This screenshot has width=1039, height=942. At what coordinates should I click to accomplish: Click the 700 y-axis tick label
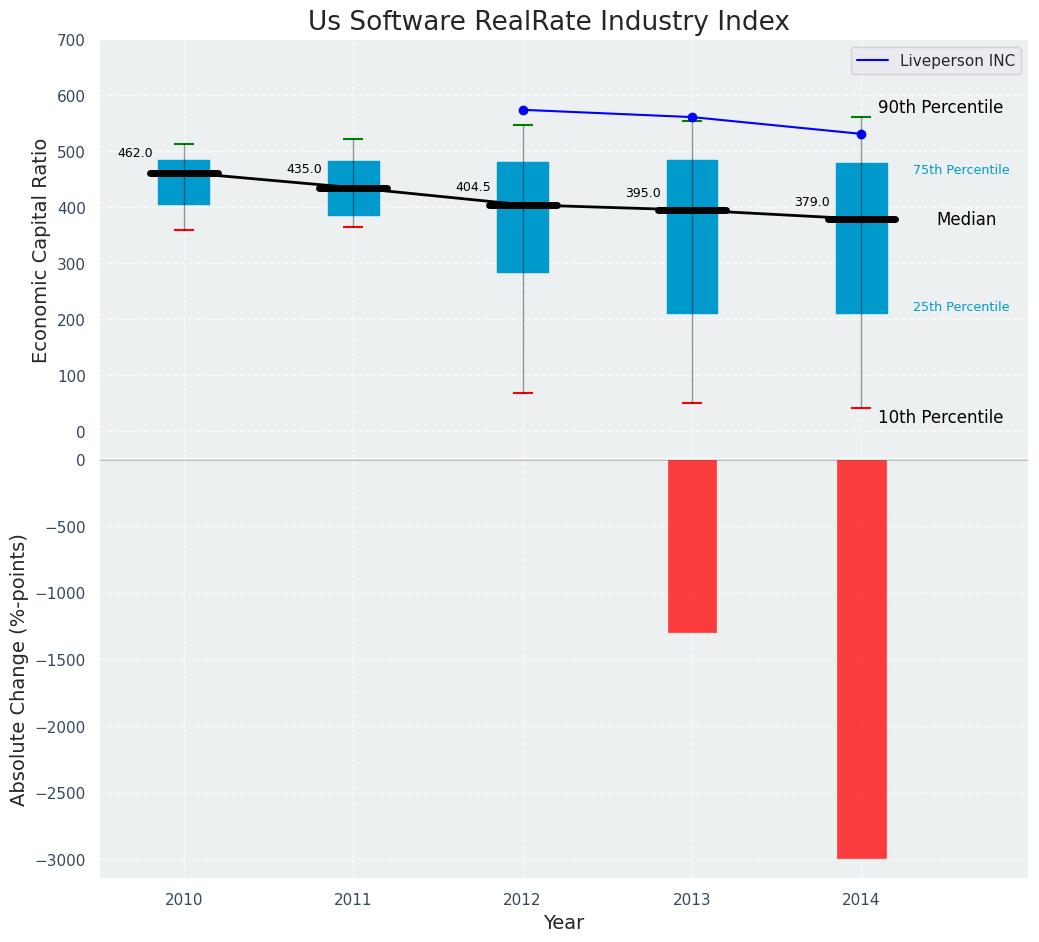[72, 40]
